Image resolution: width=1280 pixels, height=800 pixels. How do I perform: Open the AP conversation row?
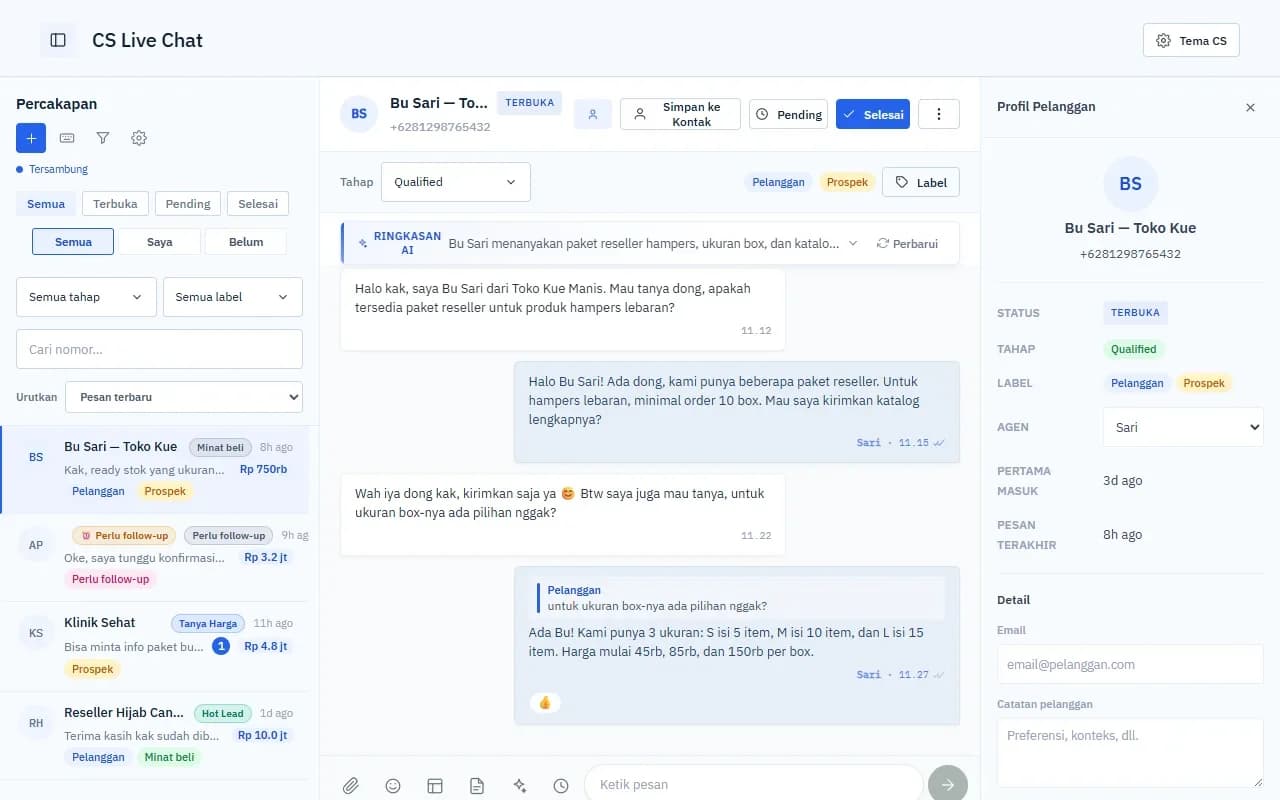pos(155,558)
